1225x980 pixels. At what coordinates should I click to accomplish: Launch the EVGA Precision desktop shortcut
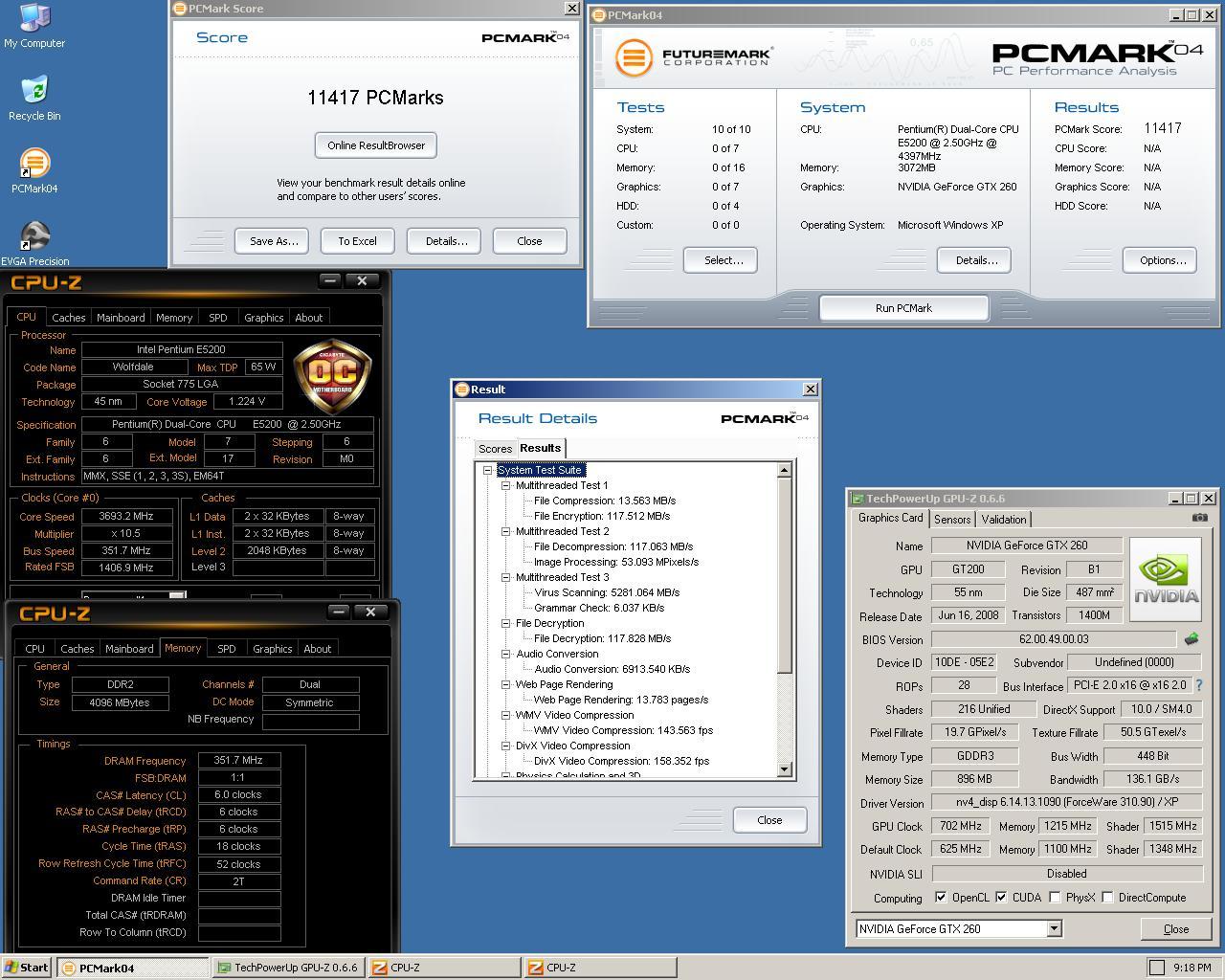point(34,244)
